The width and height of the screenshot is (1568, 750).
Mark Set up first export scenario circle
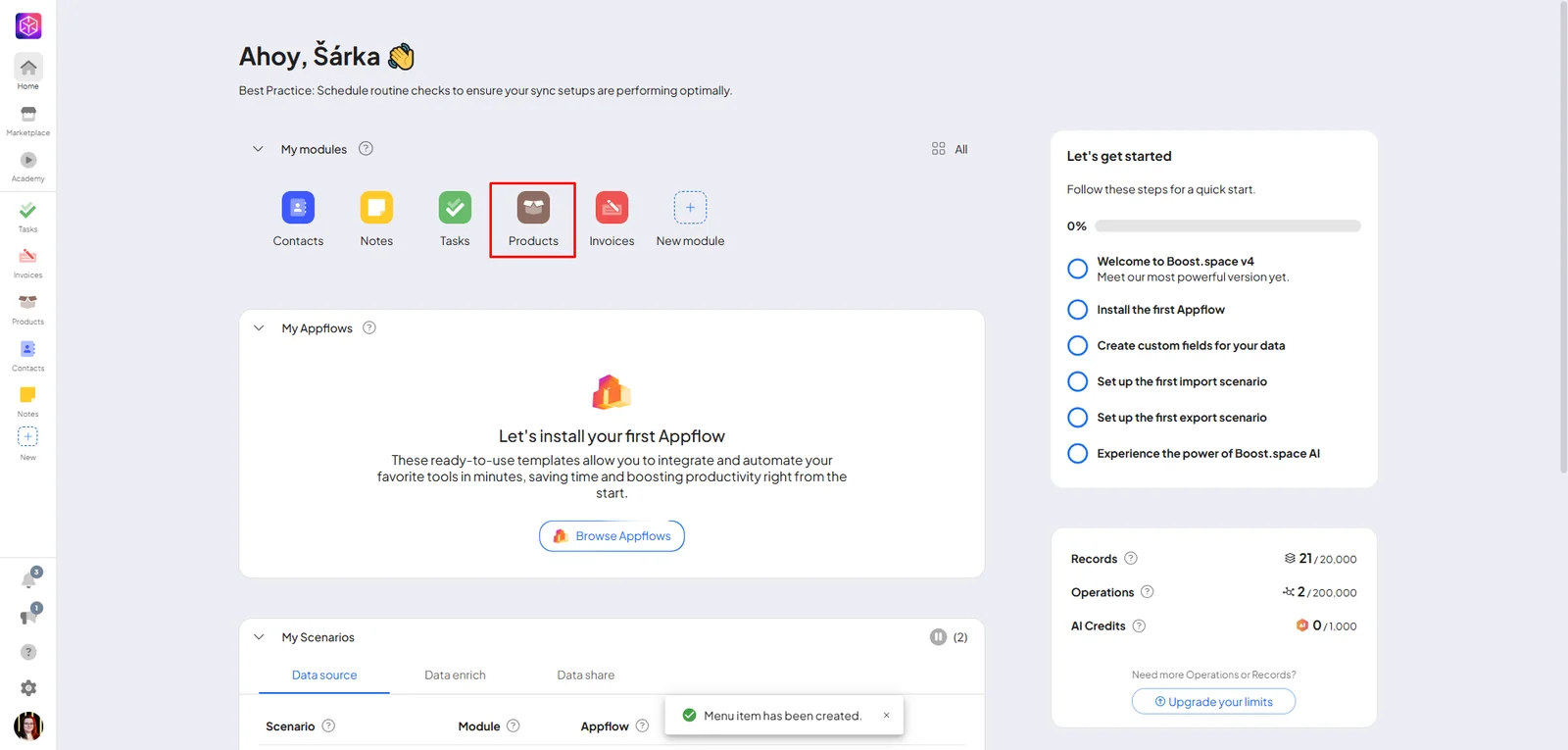tap(1077, 418)
